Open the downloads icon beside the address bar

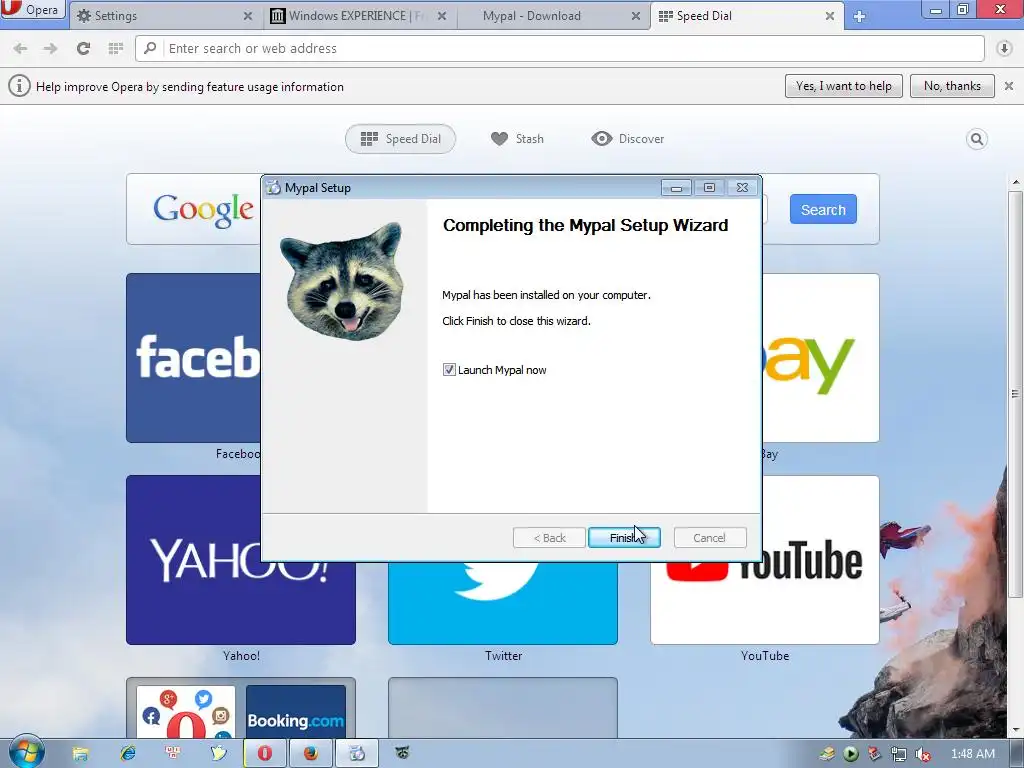pos(1004,48)
